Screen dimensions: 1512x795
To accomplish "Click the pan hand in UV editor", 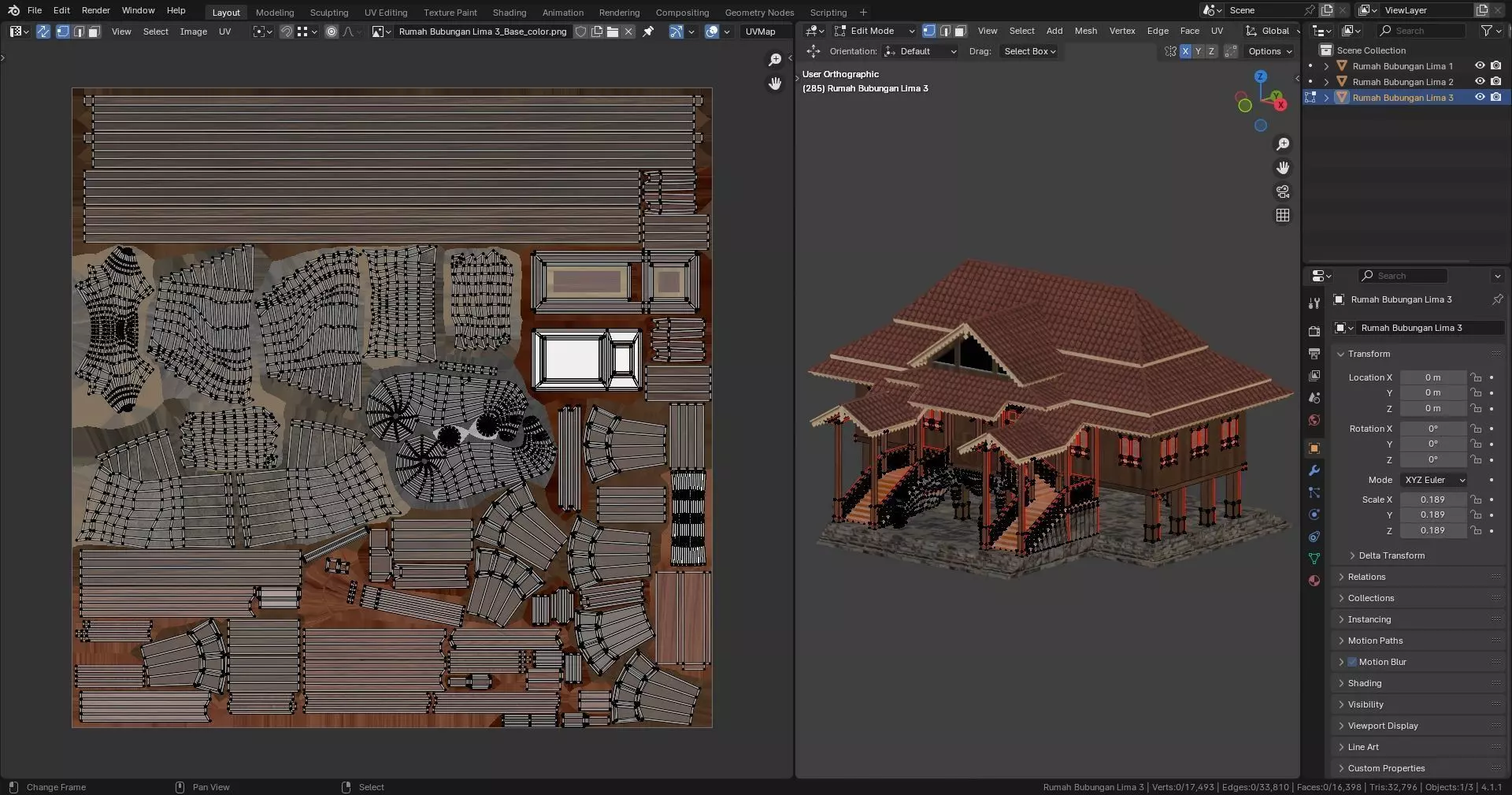I will point(775,84).
